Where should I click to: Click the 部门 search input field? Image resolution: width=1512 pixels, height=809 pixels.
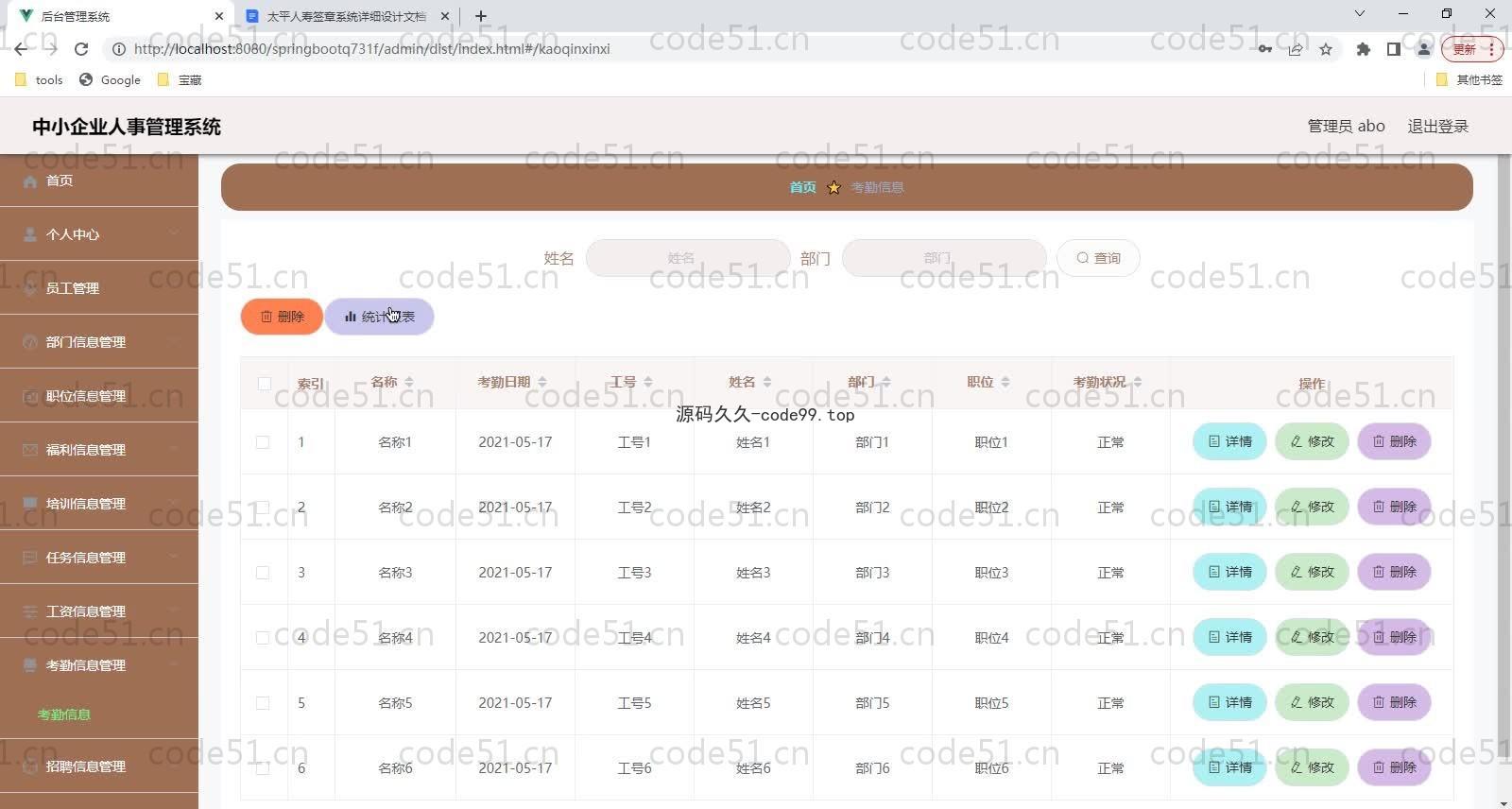pyautogui.click(x=944, y=258)
